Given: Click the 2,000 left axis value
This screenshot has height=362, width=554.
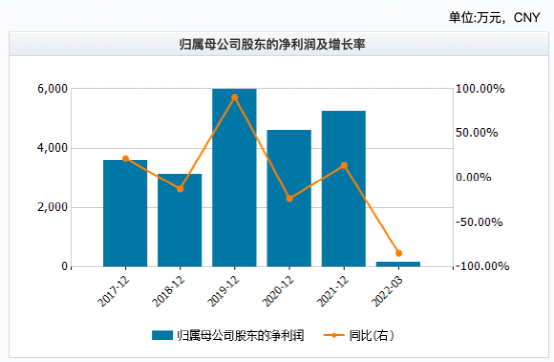Looking at the screenshot, I should click(x=52, y=207).
